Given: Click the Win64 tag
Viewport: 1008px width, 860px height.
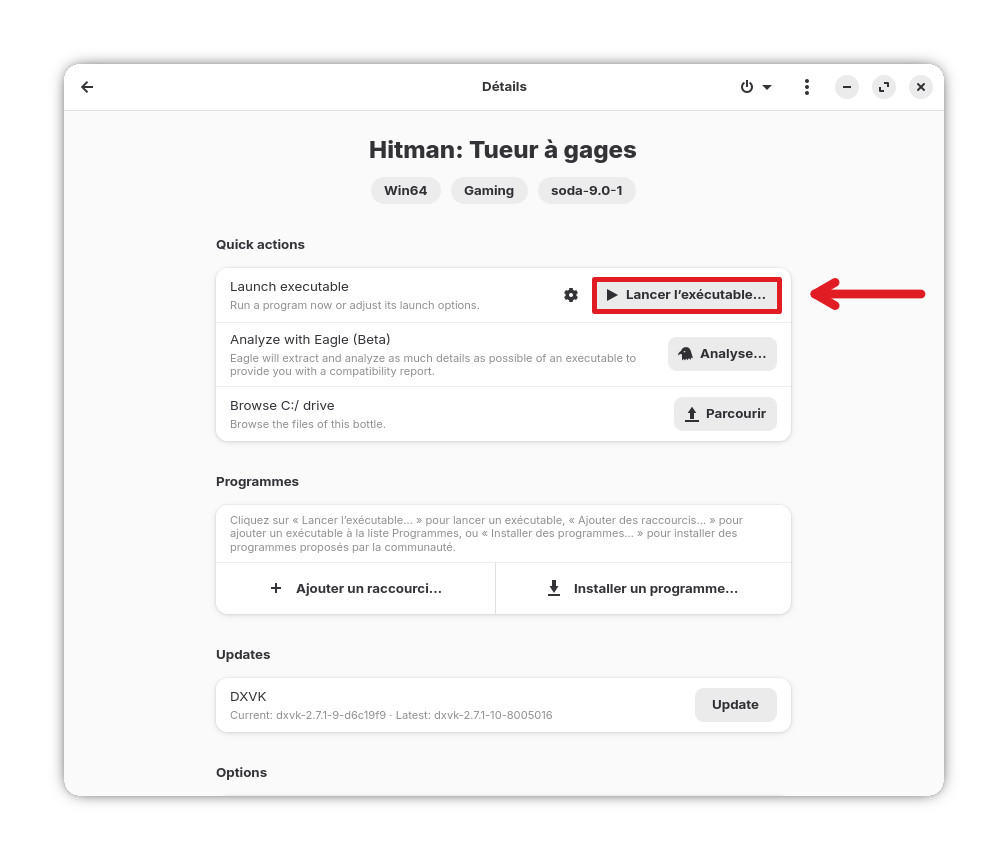Looking at the screenshot, I should click(x=406, y=191).
